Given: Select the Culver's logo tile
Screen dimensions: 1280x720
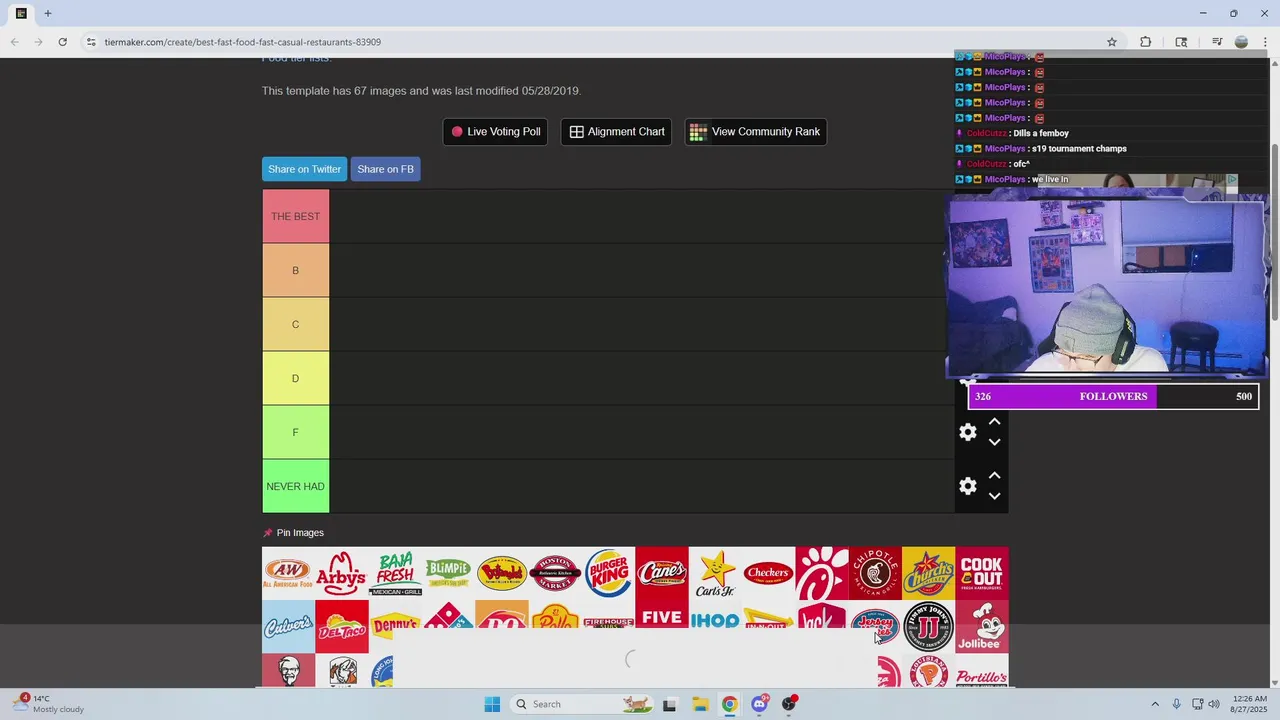Looking at the screenshot, I should [x=288, y=626].
